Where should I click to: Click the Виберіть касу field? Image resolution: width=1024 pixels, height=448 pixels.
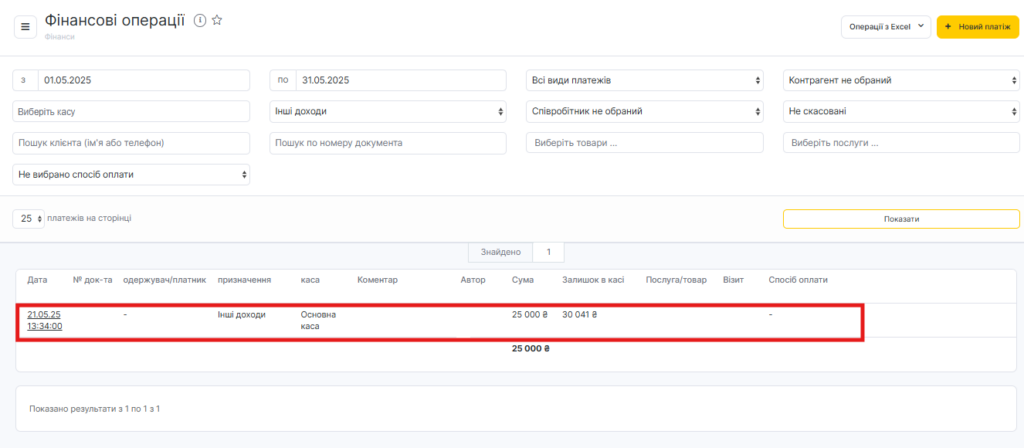point(131,112)
